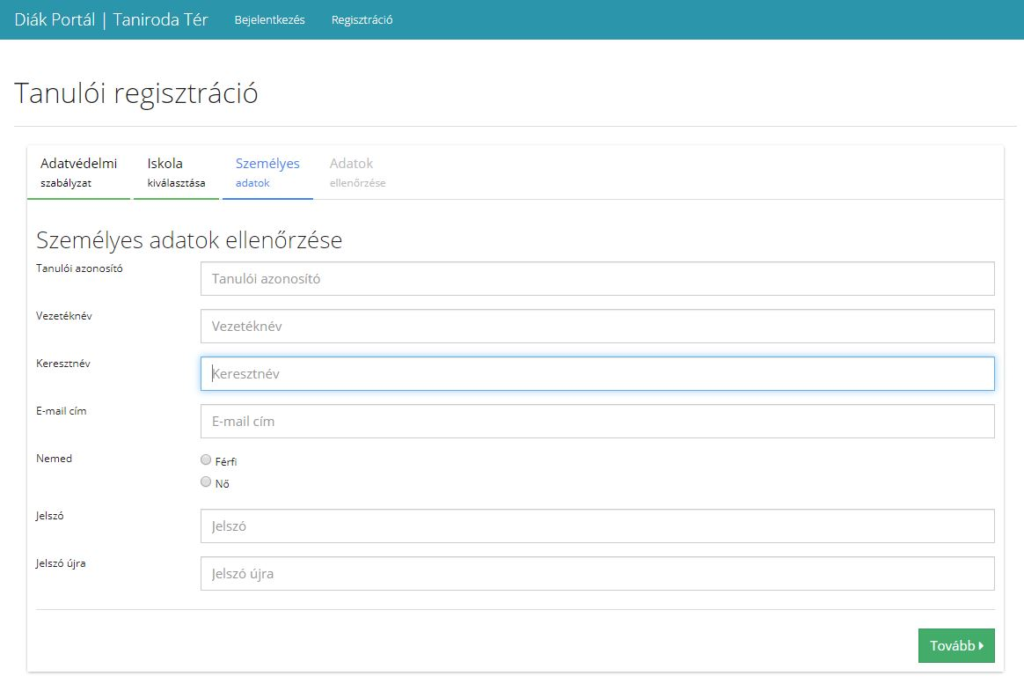Click the Tanulói azonosító label text on the left
Viewport: 1024px width, 691px height.
point(79,268)
